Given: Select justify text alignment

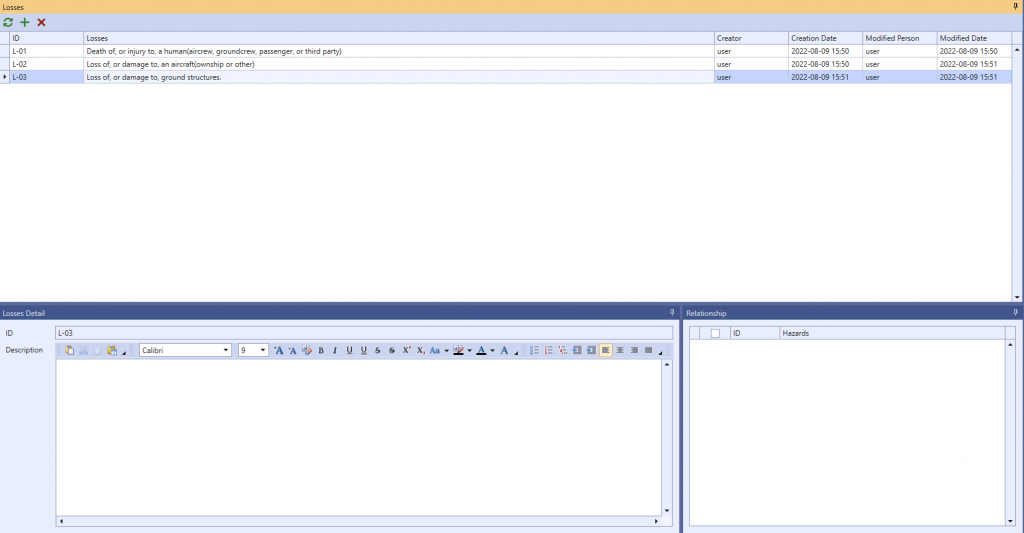Looking at the screenshot, I should tap(648, 350).
